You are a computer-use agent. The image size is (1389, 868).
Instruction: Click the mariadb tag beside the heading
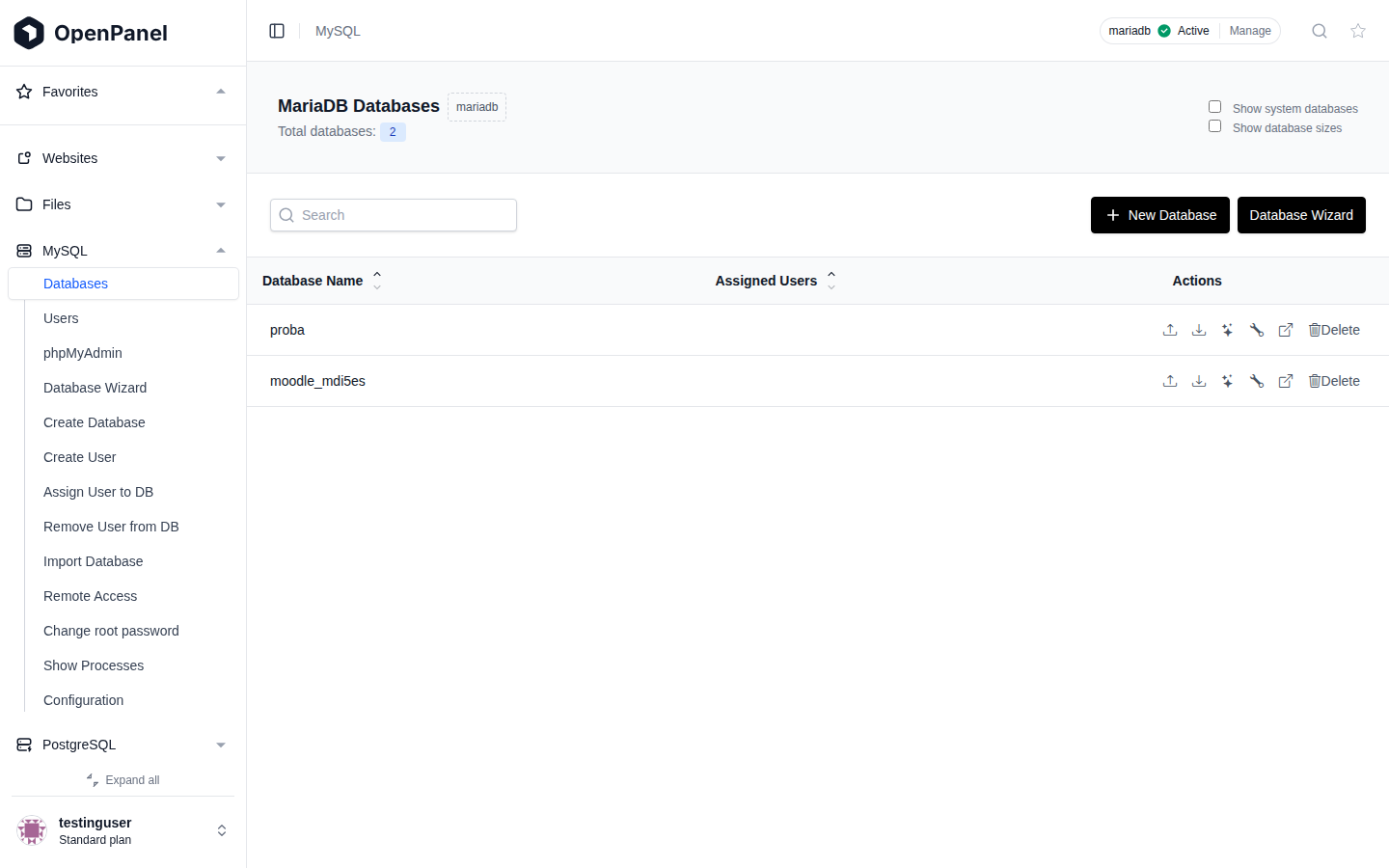pos(477,107)
